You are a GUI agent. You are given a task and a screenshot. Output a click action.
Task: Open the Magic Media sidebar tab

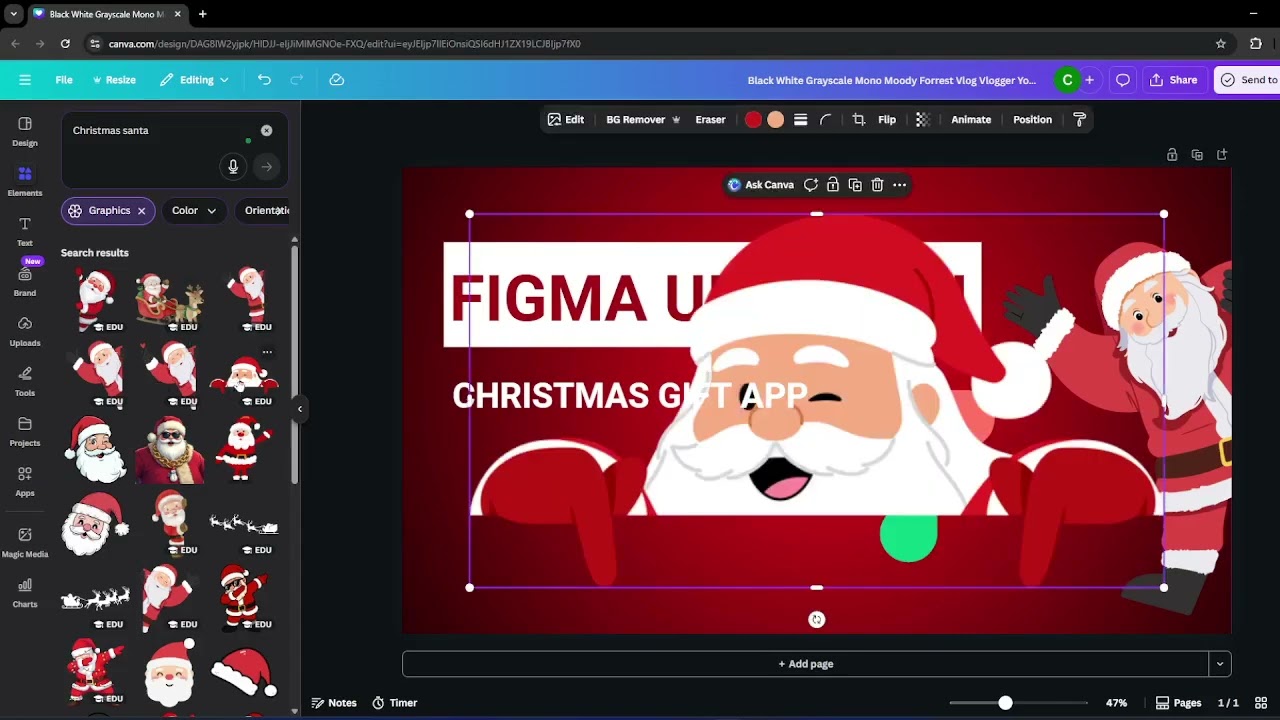(x=25, y=542)
